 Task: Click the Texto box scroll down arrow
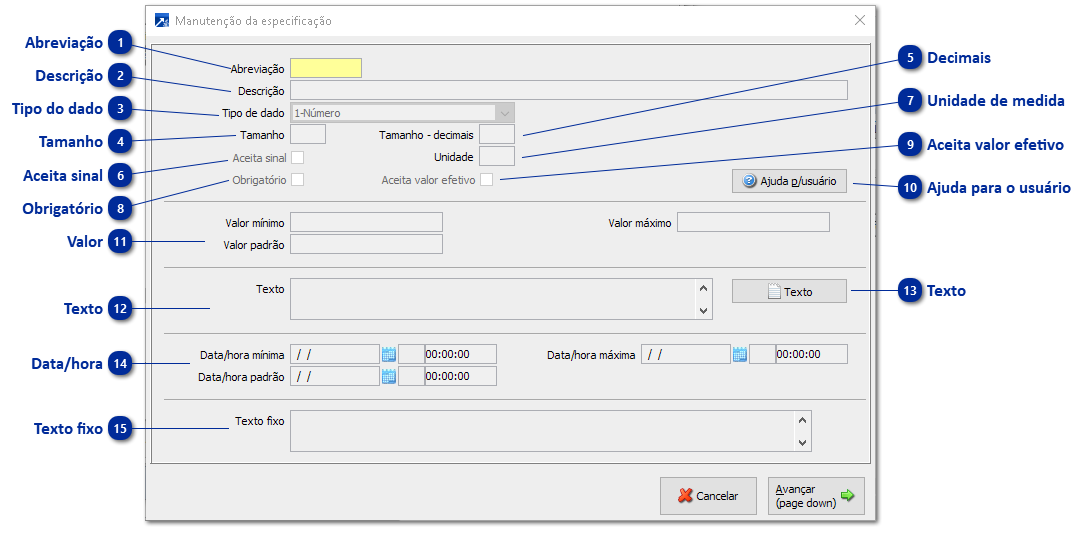tap(704, 311)
